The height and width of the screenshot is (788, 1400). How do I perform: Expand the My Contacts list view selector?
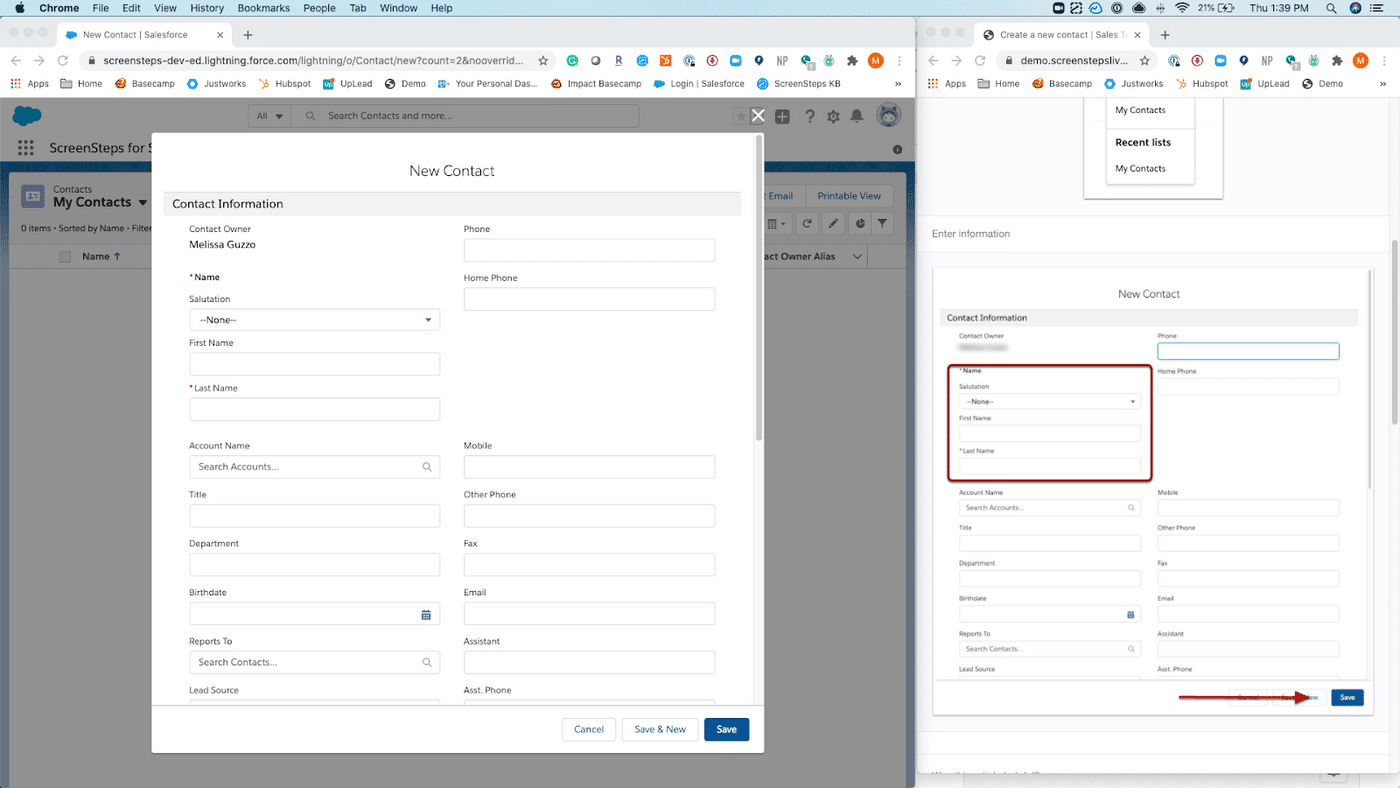click(143, 203)
